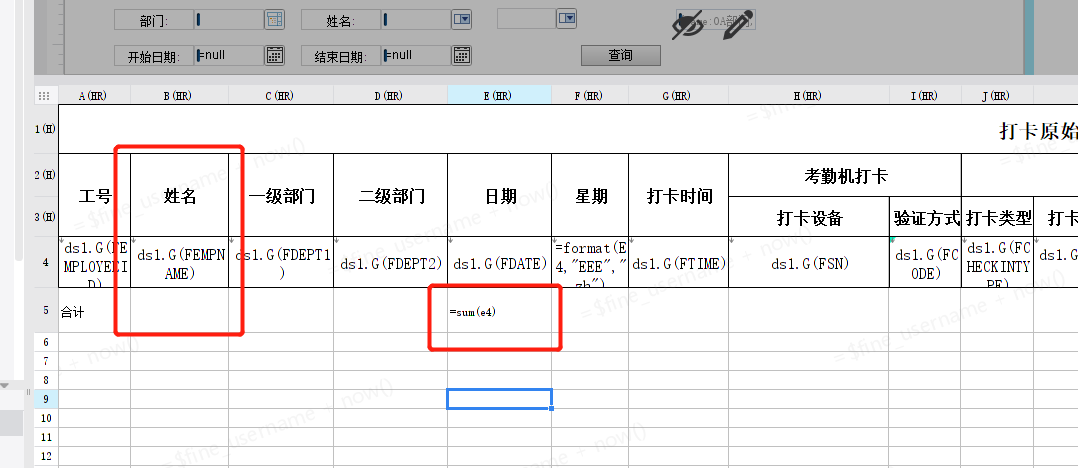Open the 结束日期 calendar picker icon

[461, 55]
